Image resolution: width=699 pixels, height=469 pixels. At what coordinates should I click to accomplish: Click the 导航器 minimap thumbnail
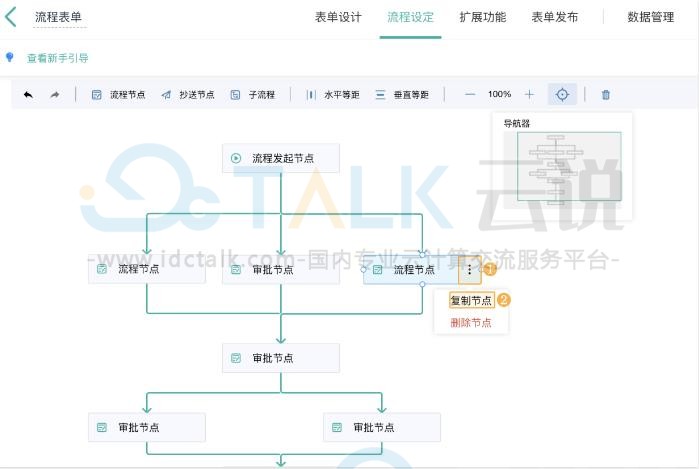tap(569, 166)
